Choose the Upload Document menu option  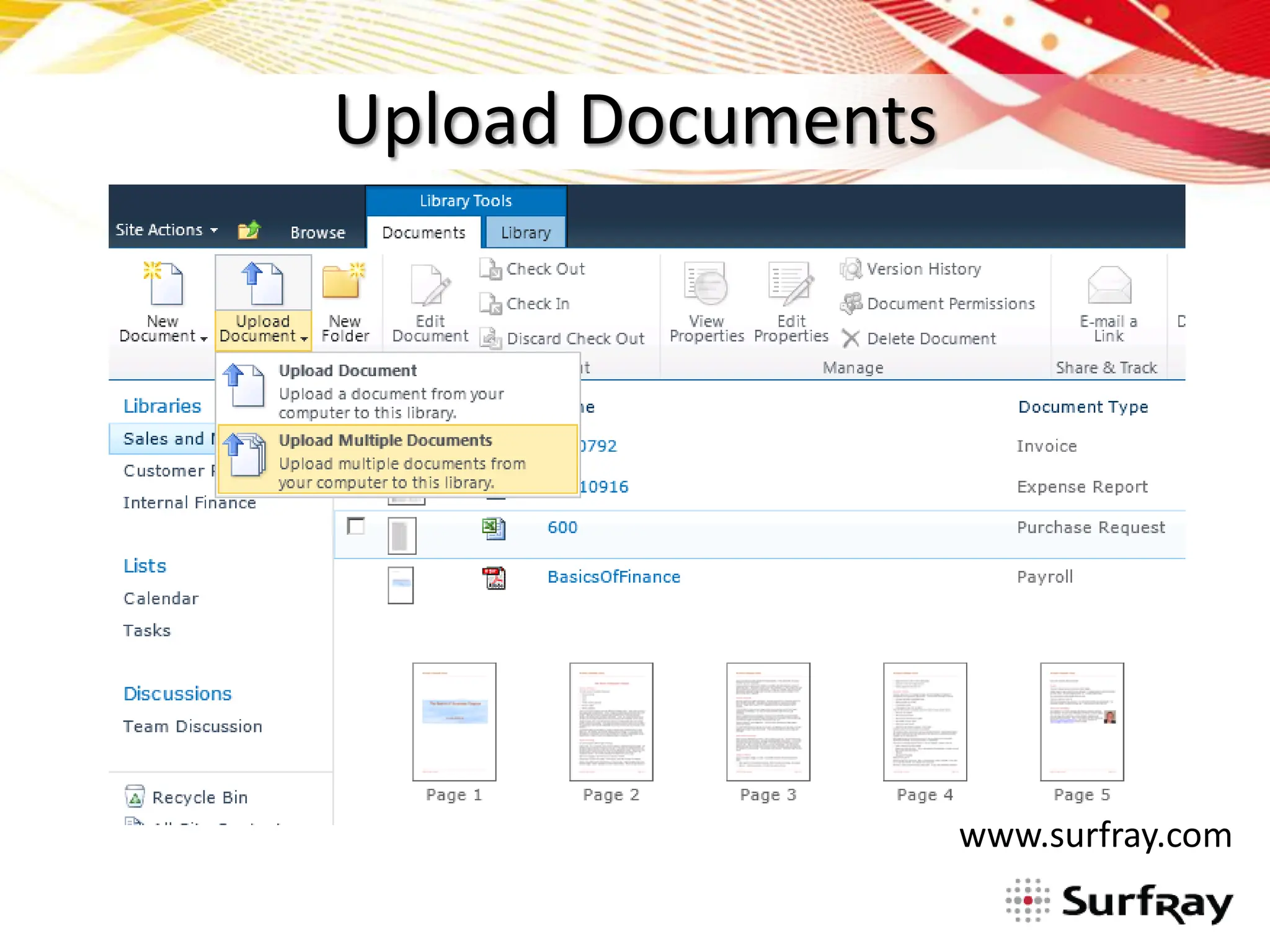pyautogui.click(x=397, y=390)
